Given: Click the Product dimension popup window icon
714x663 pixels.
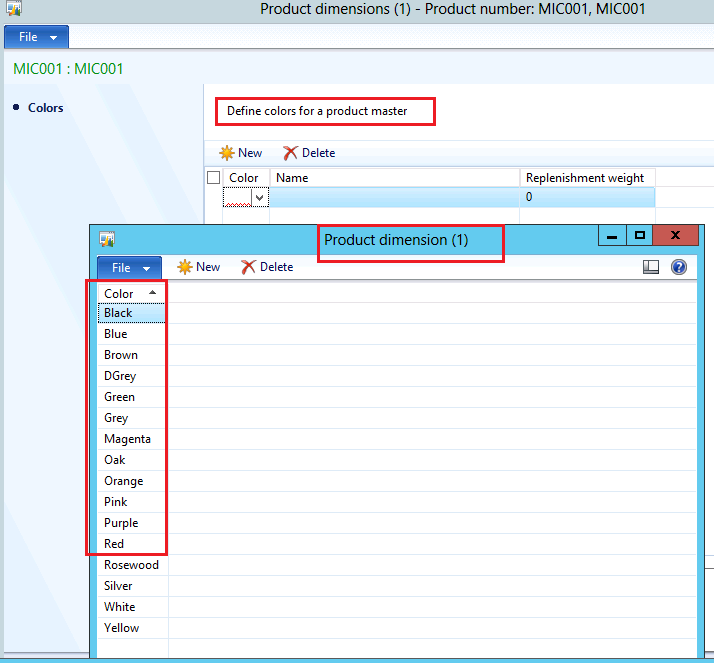Looking at the screenshot, I should (x=107, y=239).
